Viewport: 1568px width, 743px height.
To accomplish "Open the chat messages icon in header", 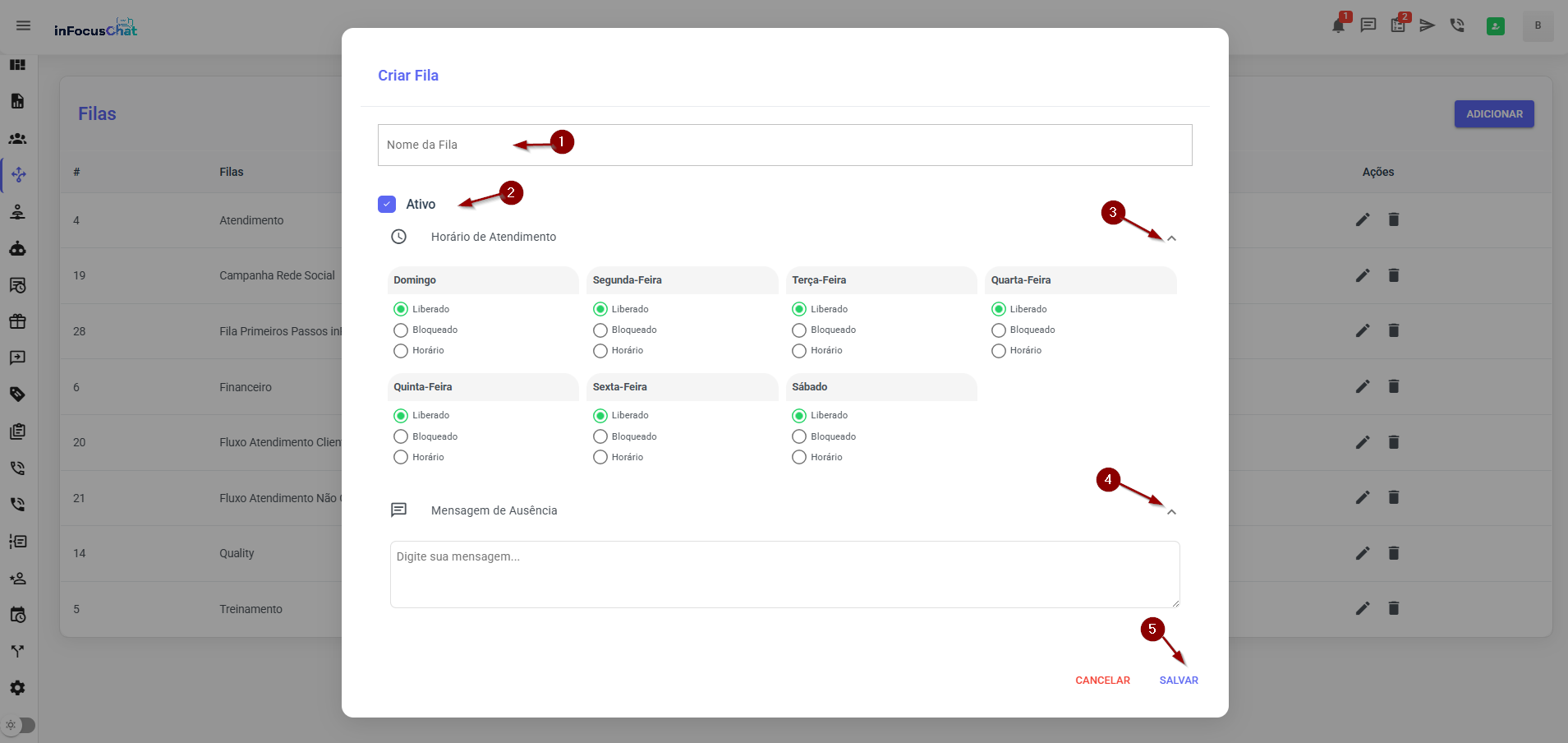I will [1368, 25].
